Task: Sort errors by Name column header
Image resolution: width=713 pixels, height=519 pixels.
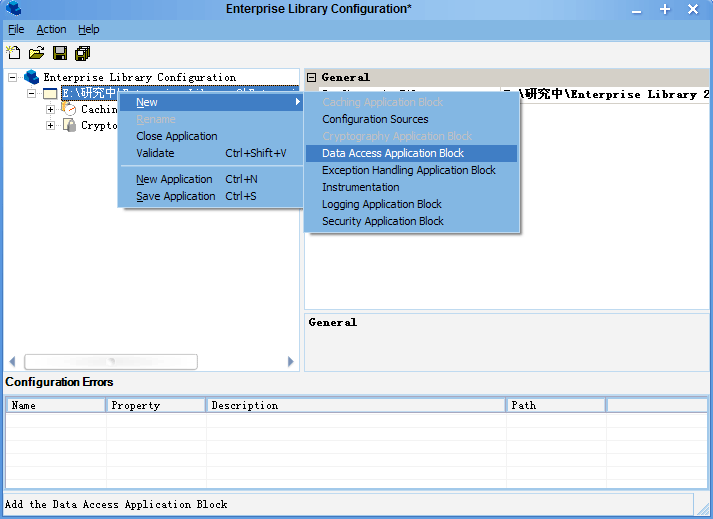Action: [x=55, y=405]
